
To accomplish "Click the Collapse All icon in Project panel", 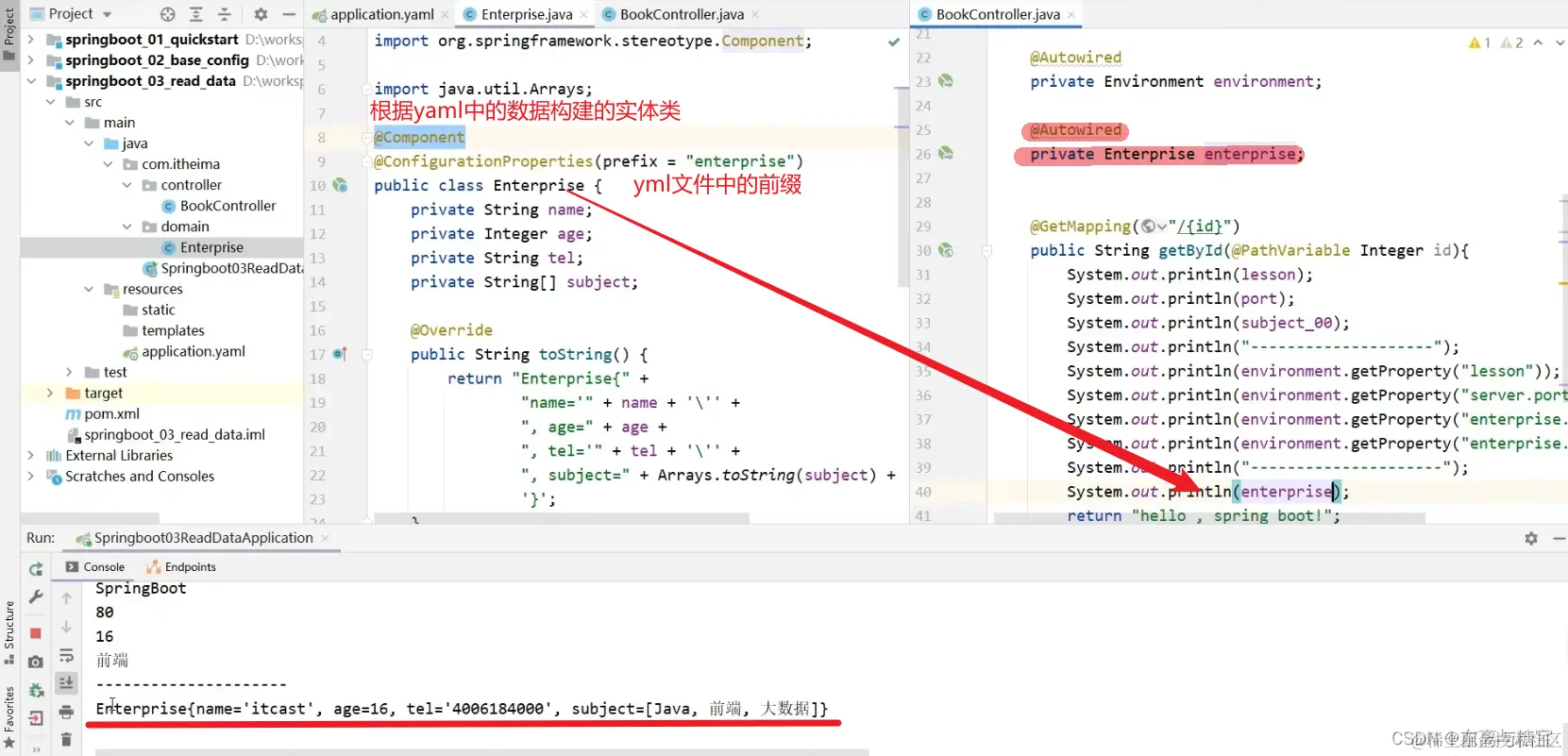I will click(x=225, y=14).
